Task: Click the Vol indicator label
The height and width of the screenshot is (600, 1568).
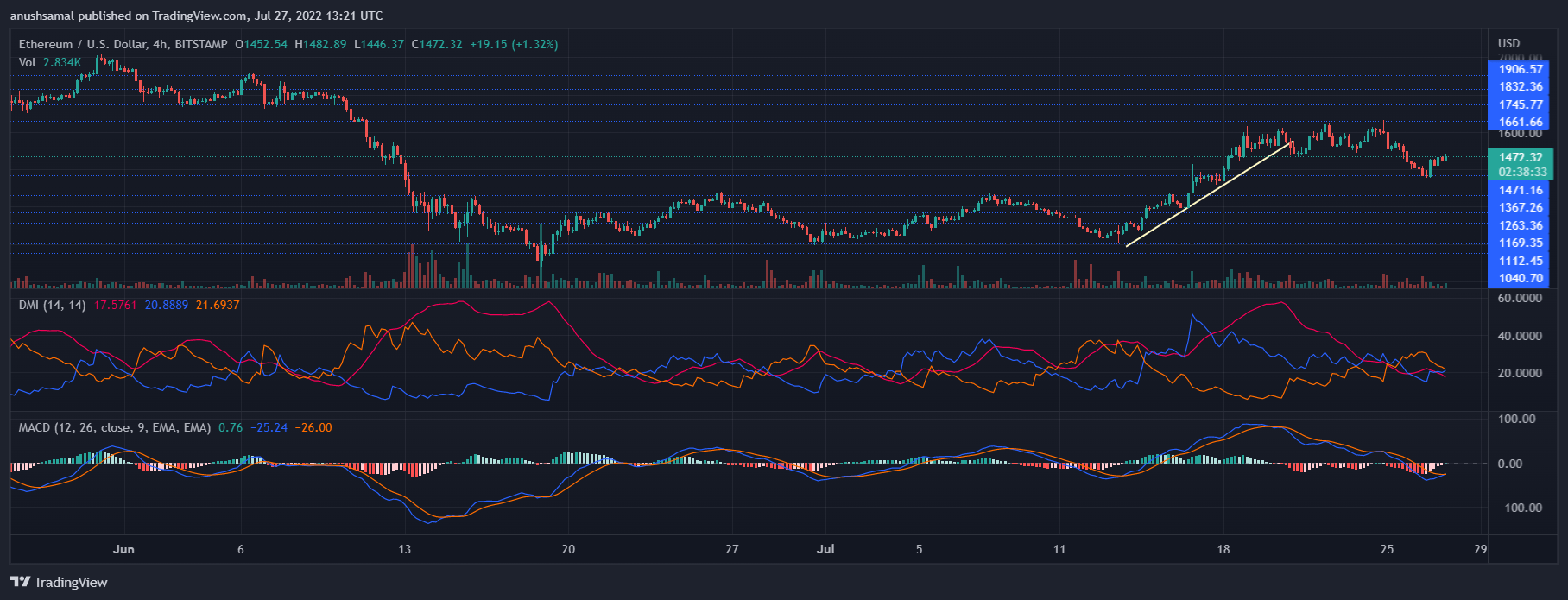Action: coord(28,62)
